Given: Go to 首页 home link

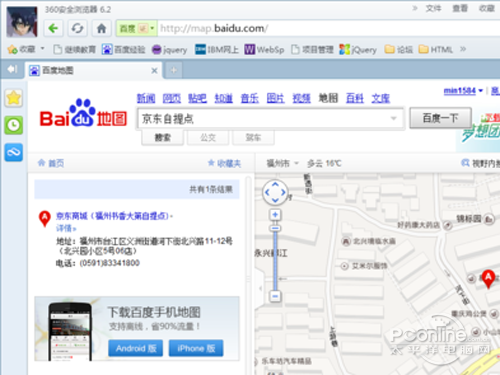Looking at the screenshot, I should pos(51,163).
